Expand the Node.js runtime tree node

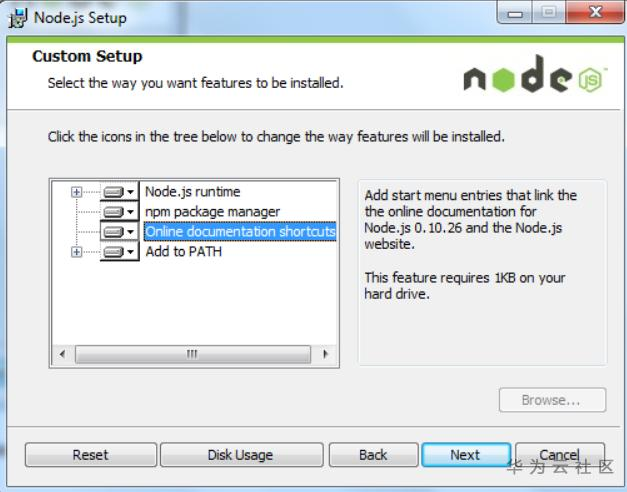(76, 192)
